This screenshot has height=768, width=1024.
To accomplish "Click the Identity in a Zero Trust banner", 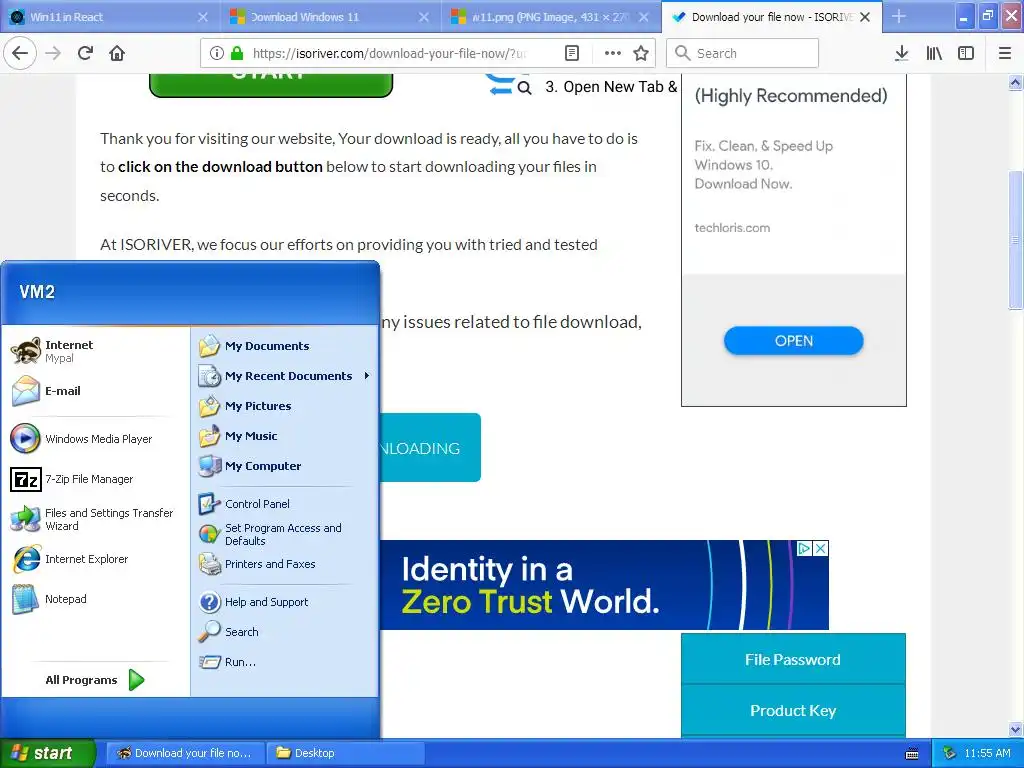I will click(604, 584).
